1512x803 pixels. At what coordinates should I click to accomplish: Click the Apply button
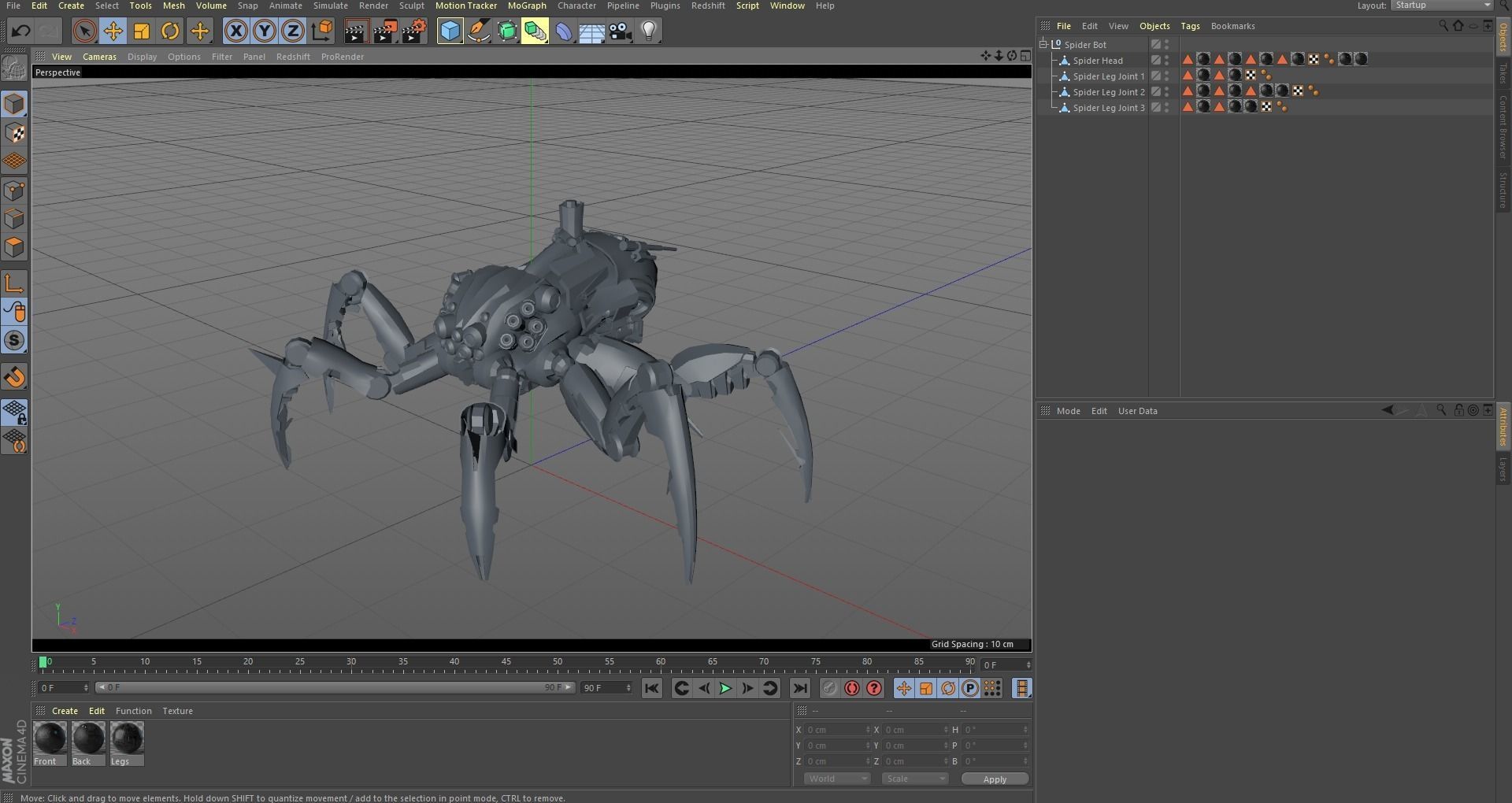(995, 779)
